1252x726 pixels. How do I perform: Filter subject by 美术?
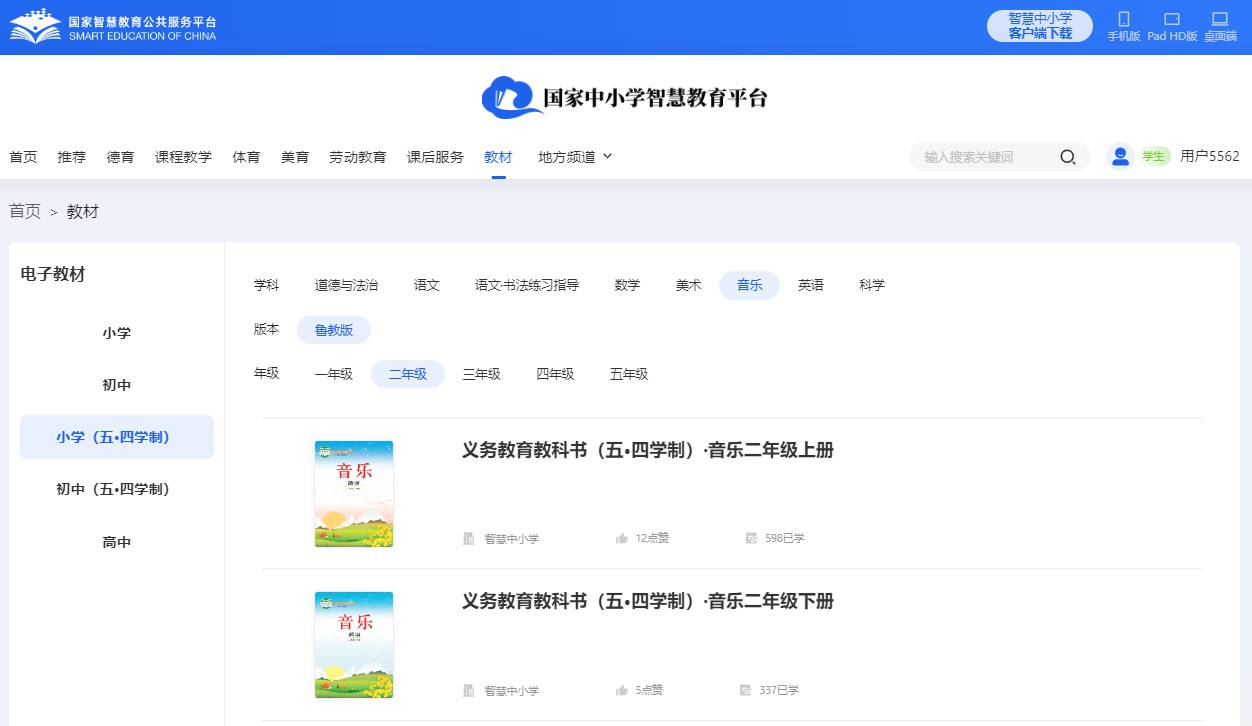[x=689, y=285]
